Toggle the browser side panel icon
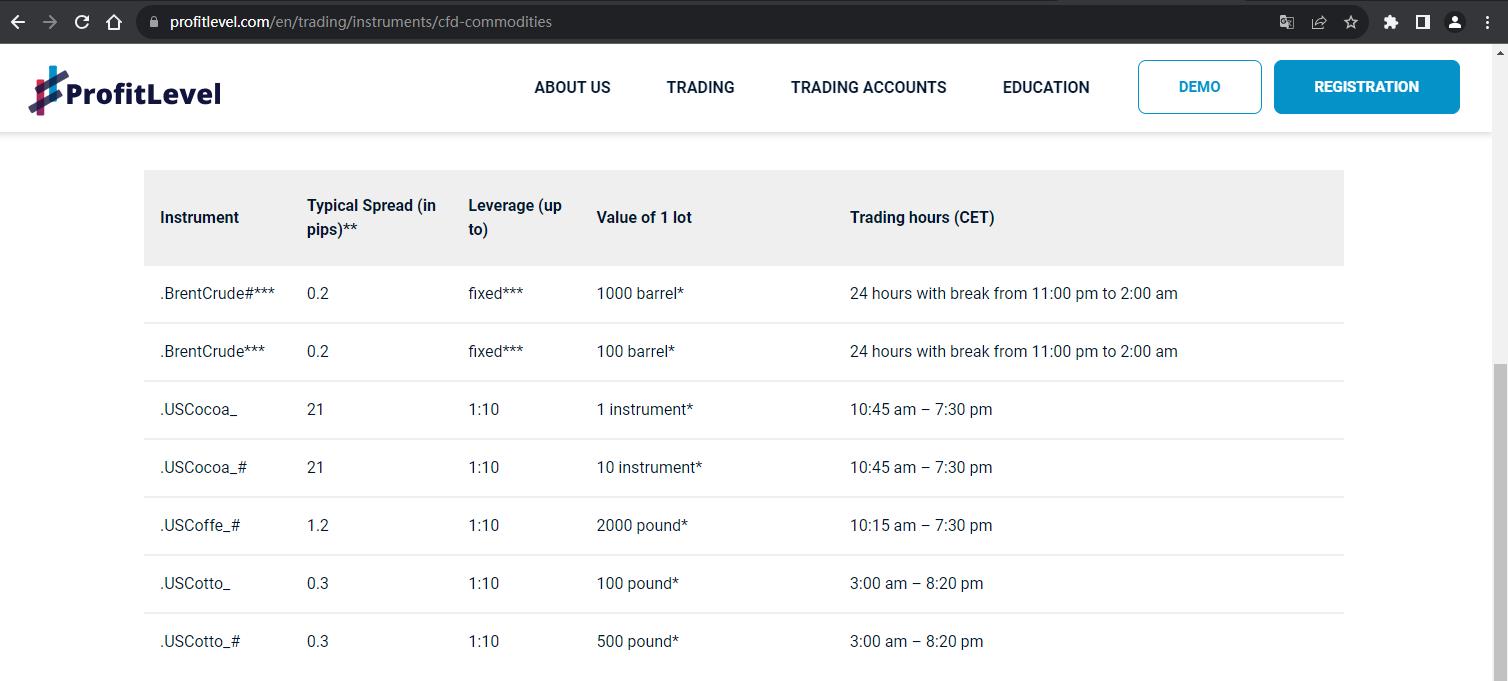The width and height of the screenshot is (1508, 681). click(x=1423, y=22)
